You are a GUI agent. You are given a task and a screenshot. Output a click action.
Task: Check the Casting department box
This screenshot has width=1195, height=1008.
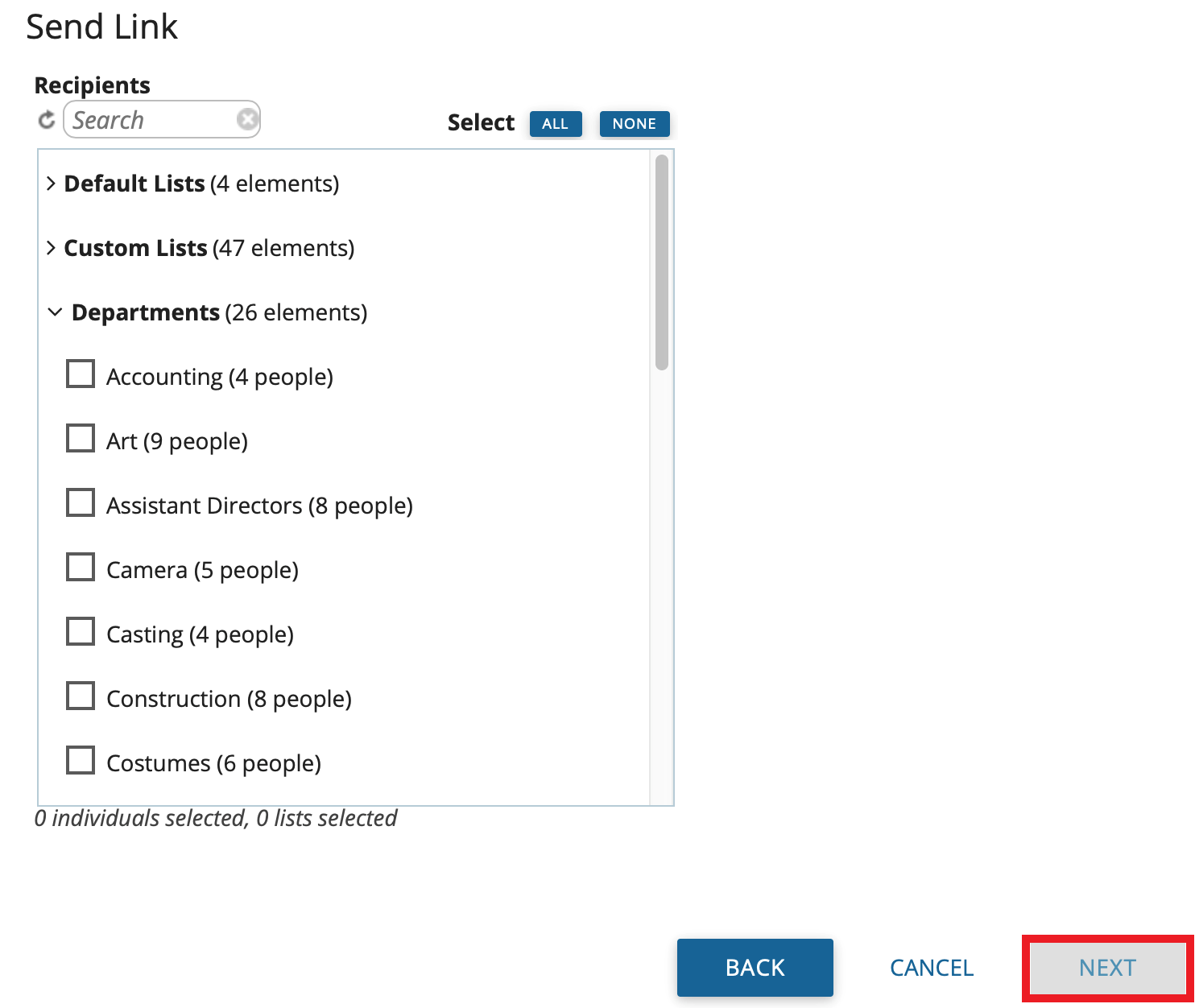[80, 631]
